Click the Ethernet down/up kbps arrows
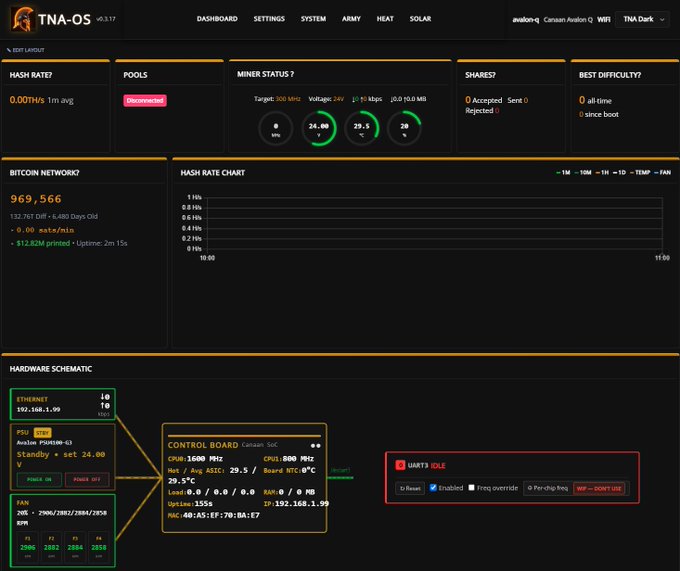The image size is (680, 571). [x=105, y=401]
